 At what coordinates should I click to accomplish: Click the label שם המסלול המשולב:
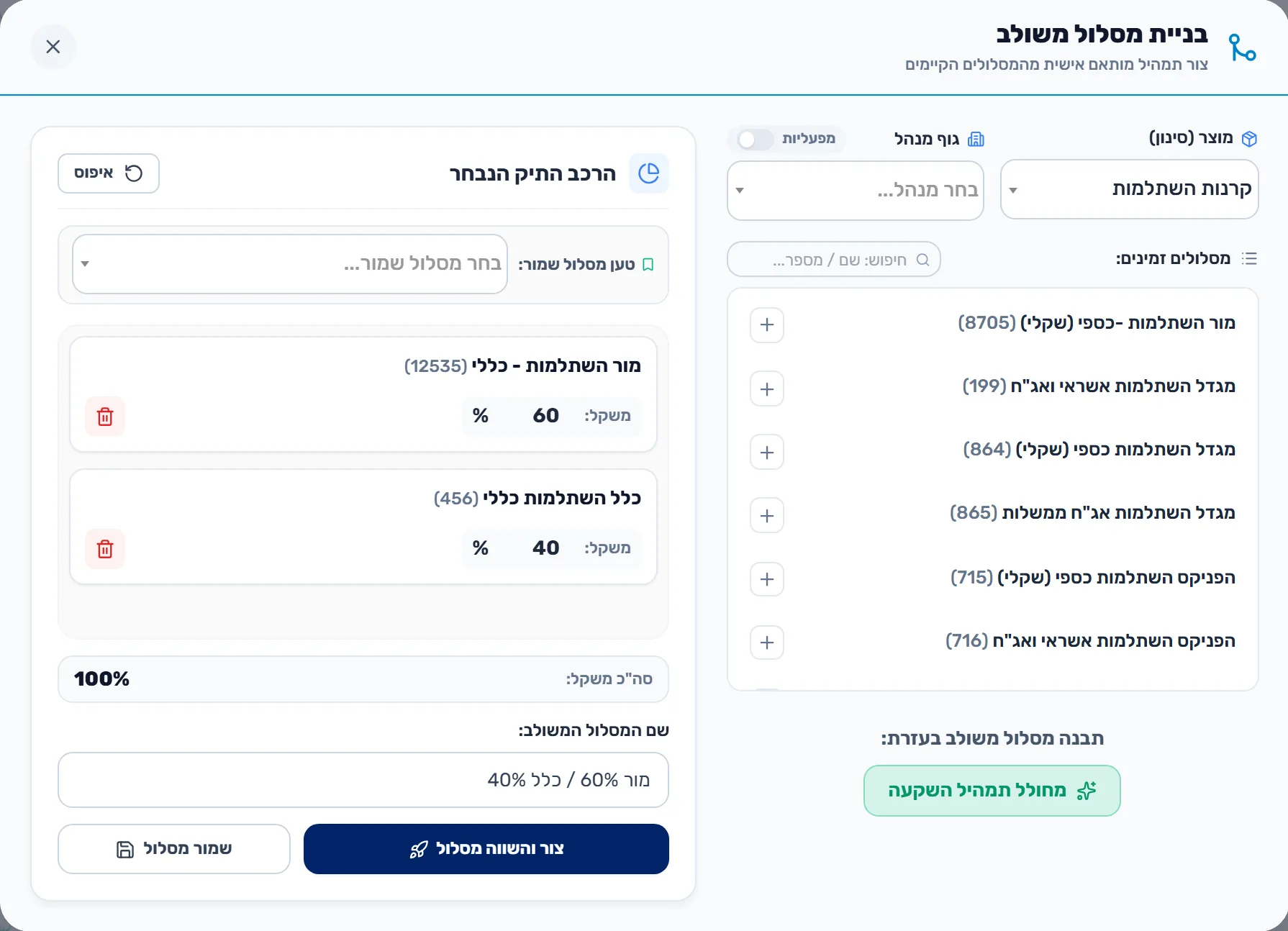point(594,731)
